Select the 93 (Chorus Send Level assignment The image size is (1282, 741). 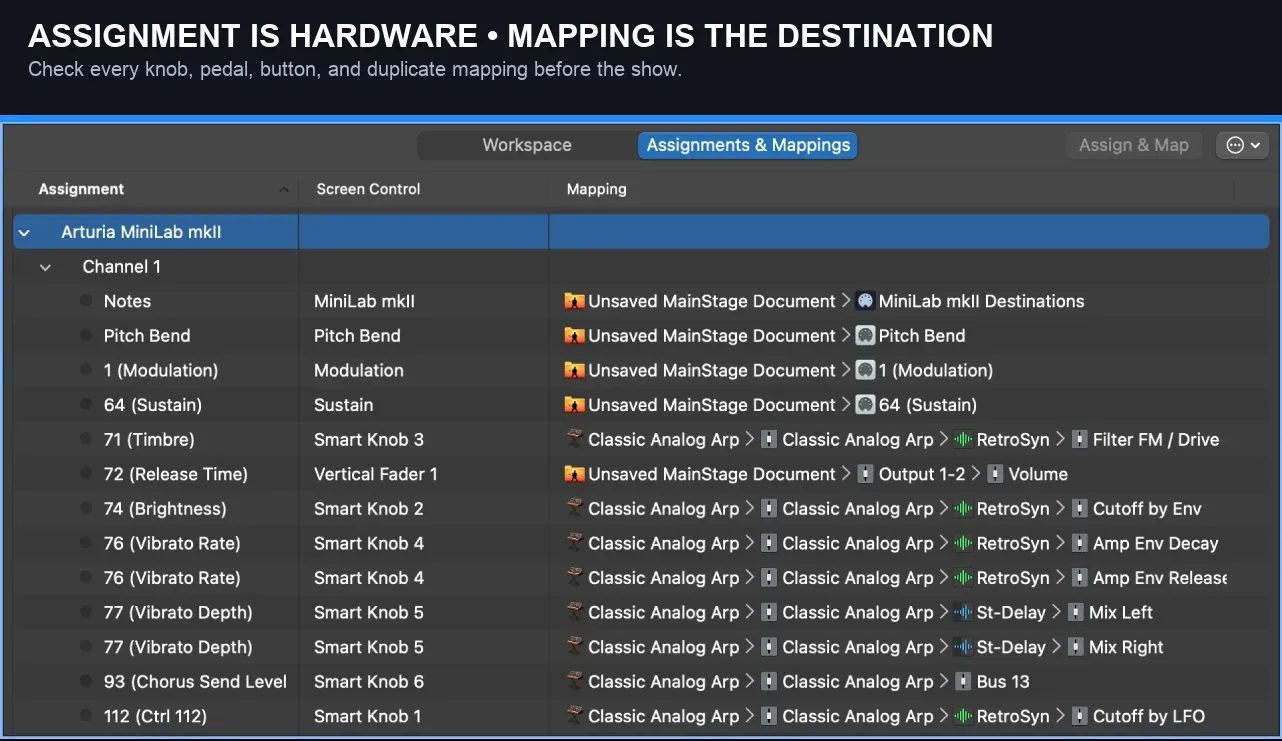pyautogui.click(x=195, y=681)
